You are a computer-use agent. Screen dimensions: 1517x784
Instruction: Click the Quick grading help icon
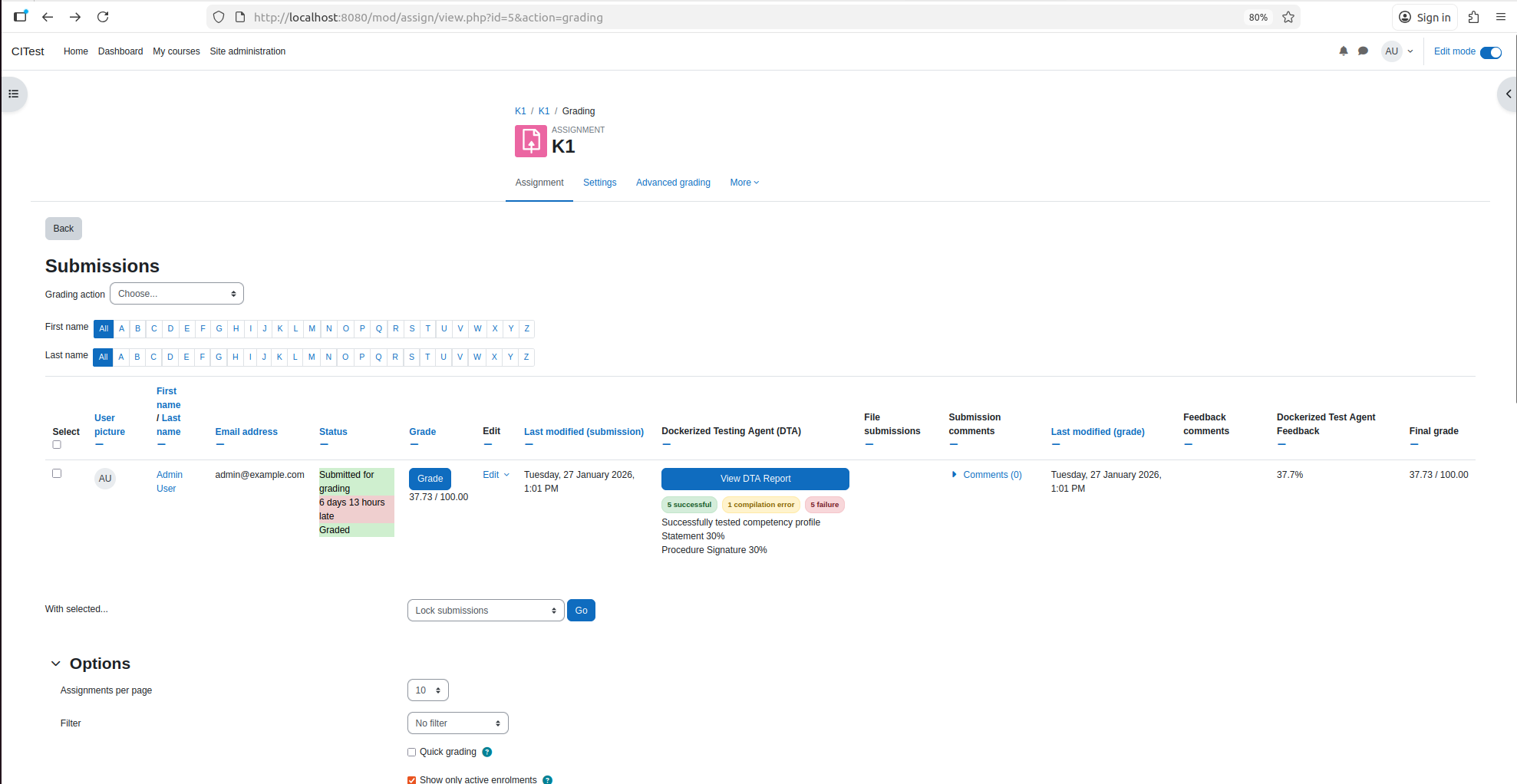tap(487, 753)
